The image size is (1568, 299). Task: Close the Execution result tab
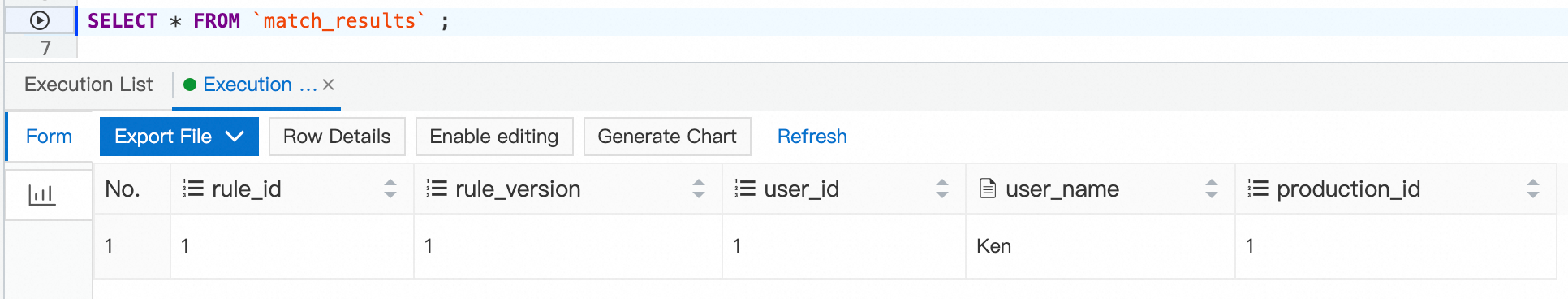[x=328, y=84]
